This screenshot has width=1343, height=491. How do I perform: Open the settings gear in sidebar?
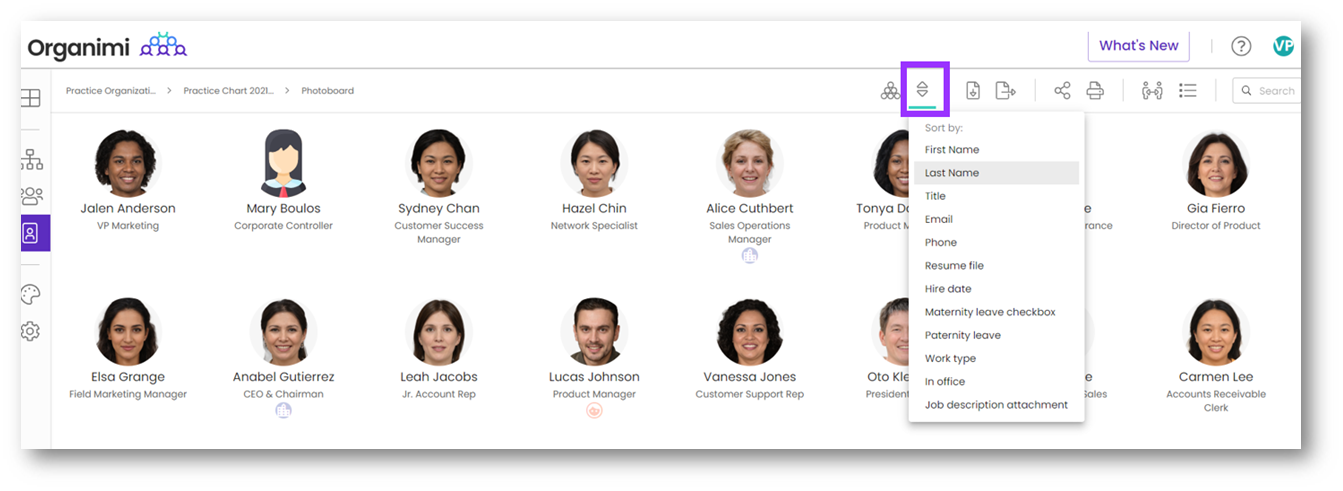[x=32, y=331]
